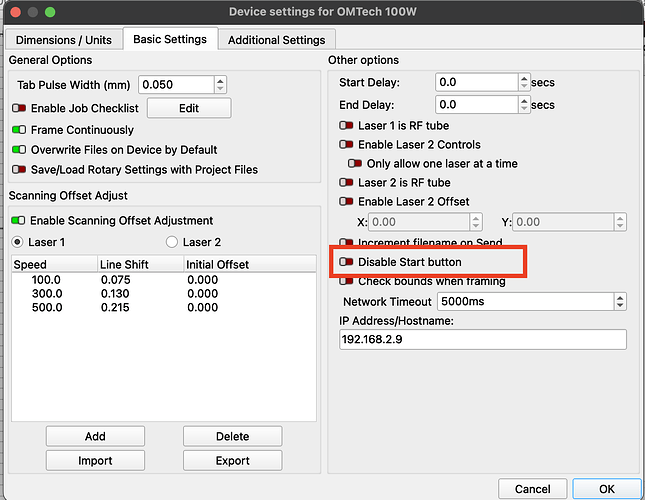Click Initial Offset 0.000 in 500.0 row

click(x=202, y=307)
